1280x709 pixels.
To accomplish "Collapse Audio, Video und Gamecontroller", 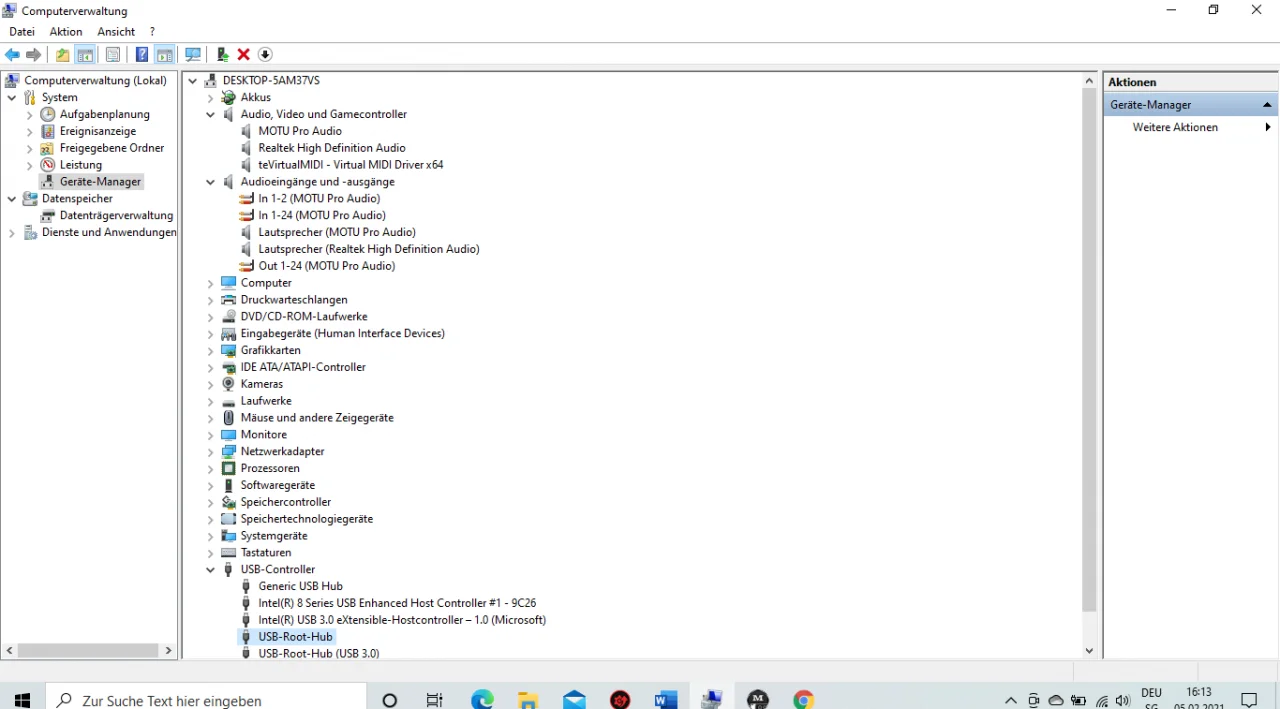I will coord(210,114).
